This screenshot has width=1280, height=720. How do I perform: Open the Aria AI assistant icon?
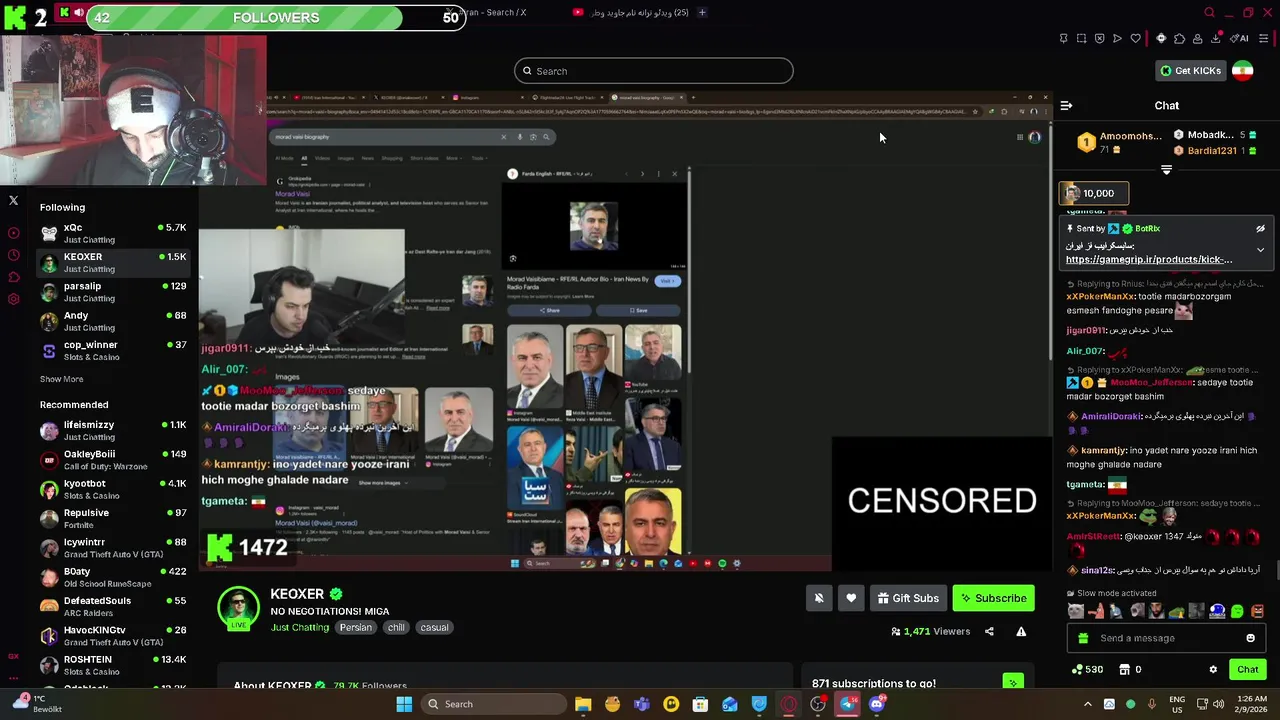coord(1238,38)
